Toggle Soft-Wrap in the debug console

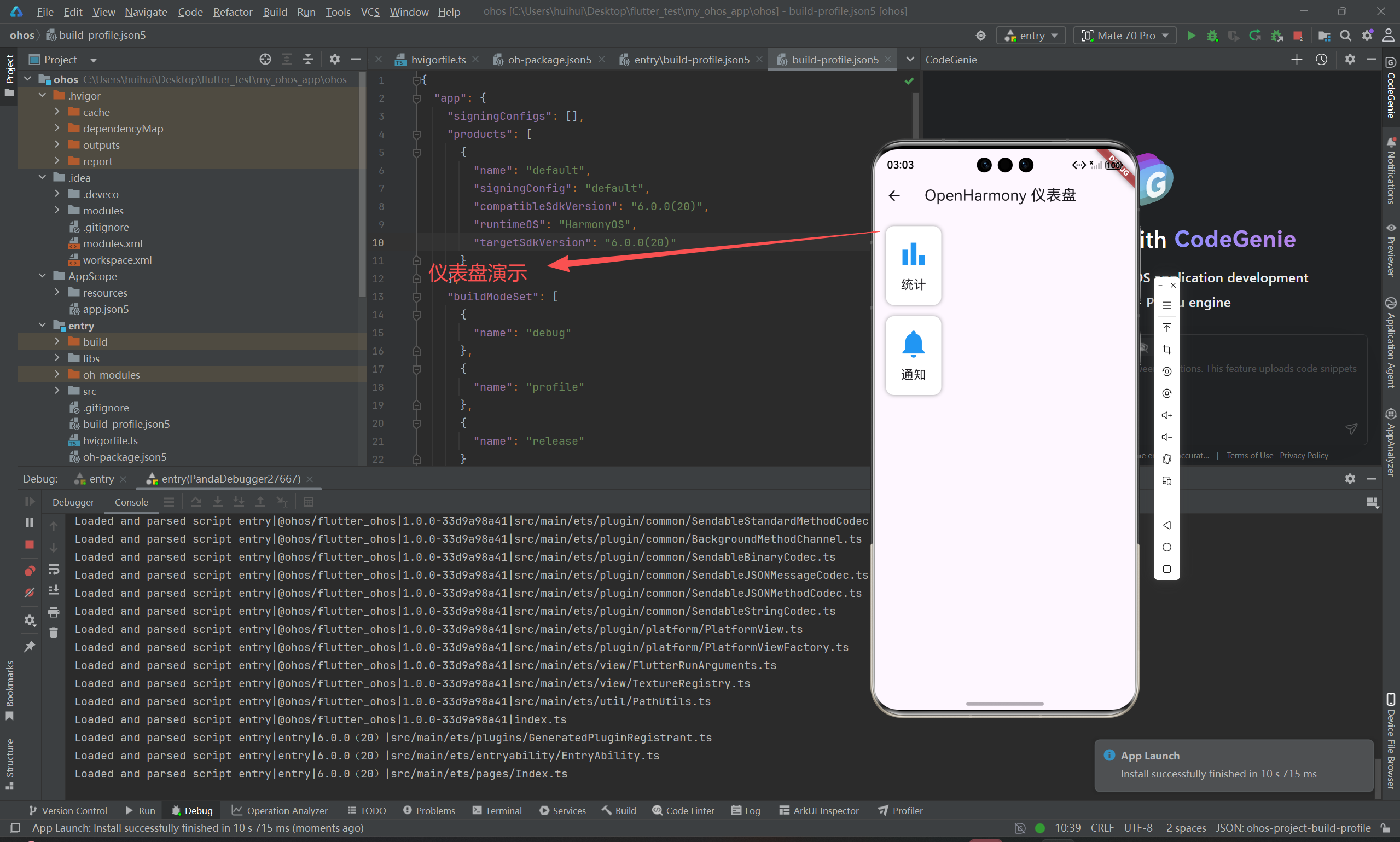pos(54,569)
